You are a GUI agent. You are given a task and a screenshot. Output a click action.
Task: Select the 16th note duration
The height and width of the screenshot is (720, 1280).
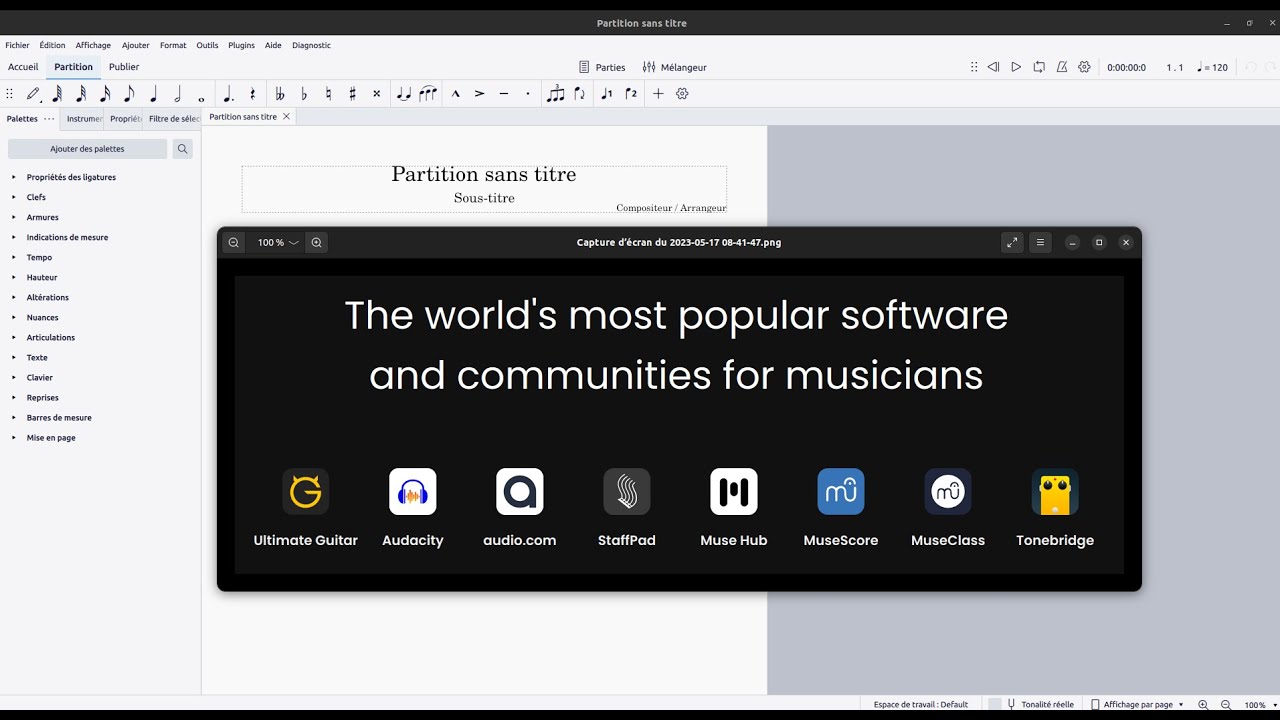click(105, 94)
